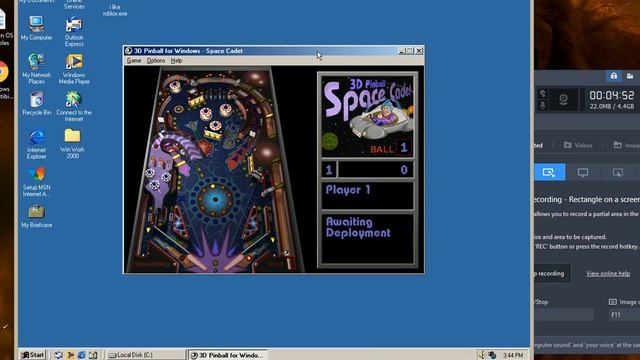640x360 pixels.
Task: Click the pinball table playfield
Action: click(x=214, y=169)
